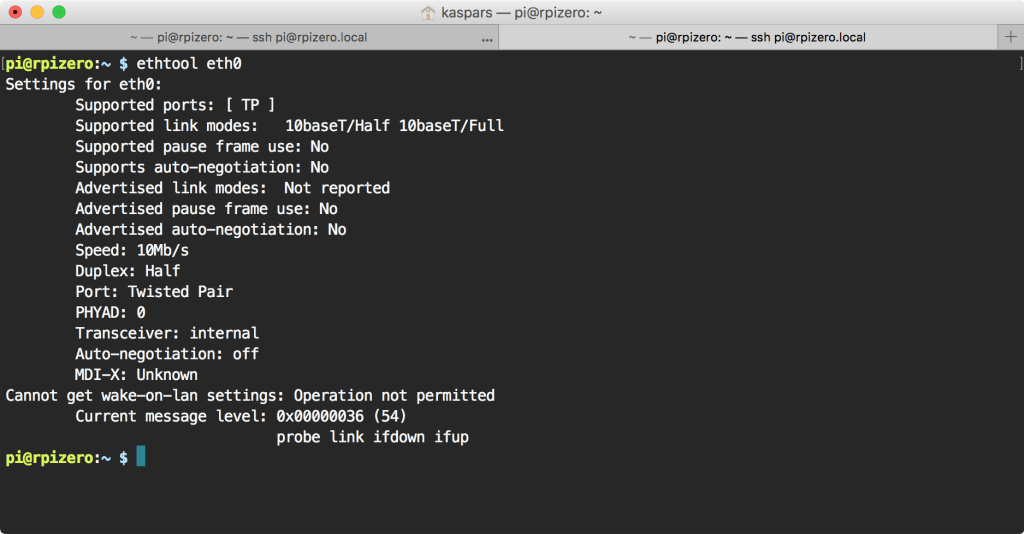Click the home folder icon in title bar
The height and width of the screenshot is (534, 1024).
428,12
